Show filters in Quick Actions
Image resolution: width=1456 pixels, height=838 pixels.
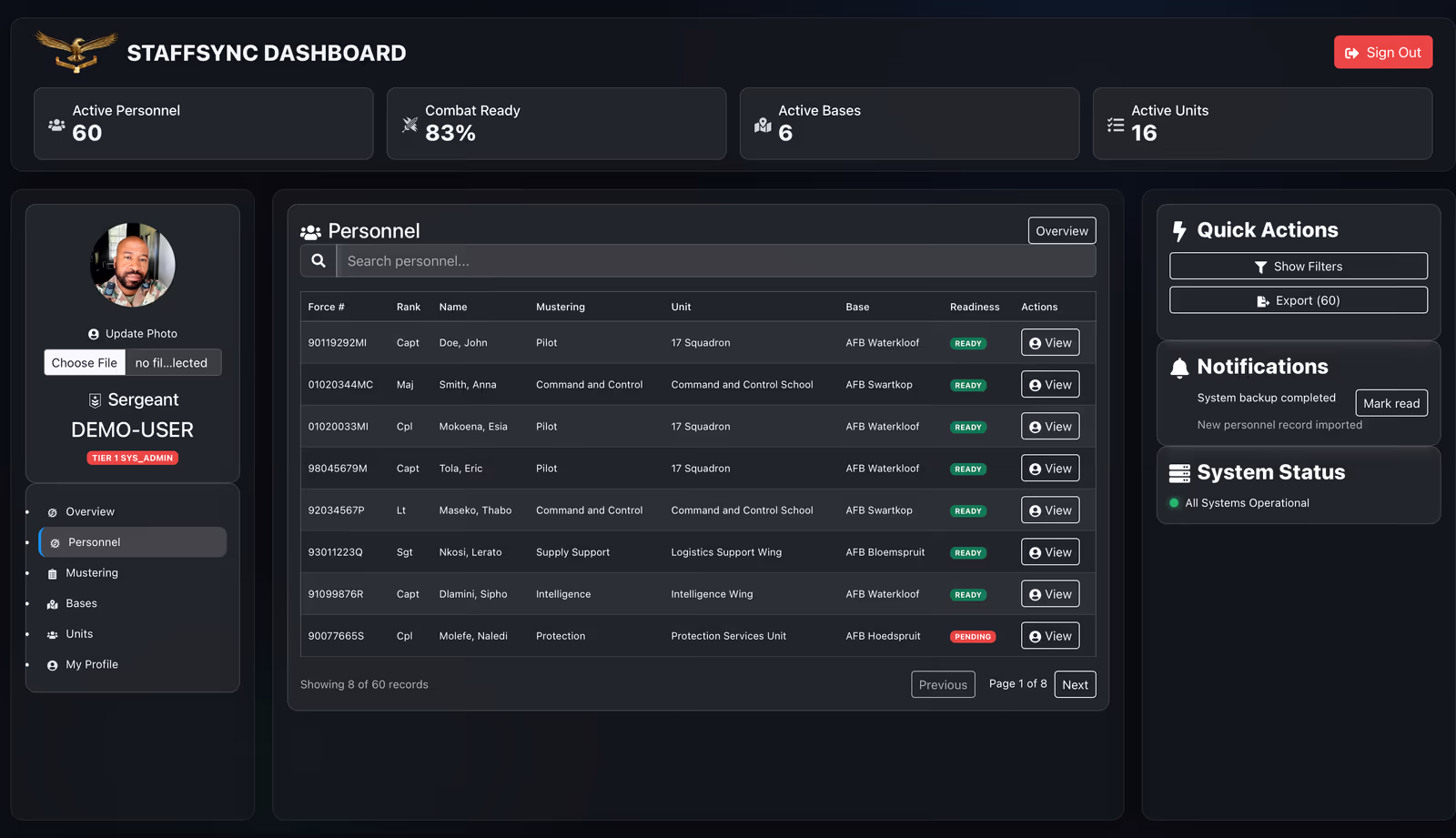(1299, 267)
